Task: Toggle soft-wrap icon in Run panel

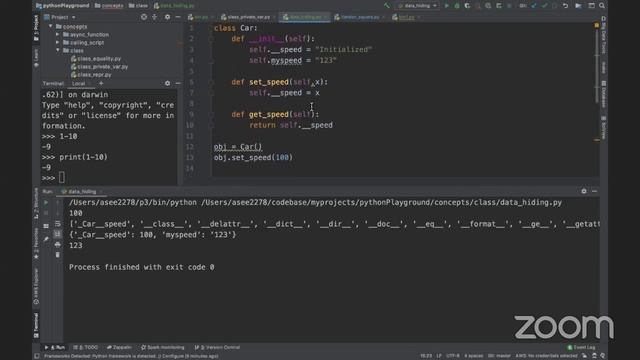Action: 58,224
